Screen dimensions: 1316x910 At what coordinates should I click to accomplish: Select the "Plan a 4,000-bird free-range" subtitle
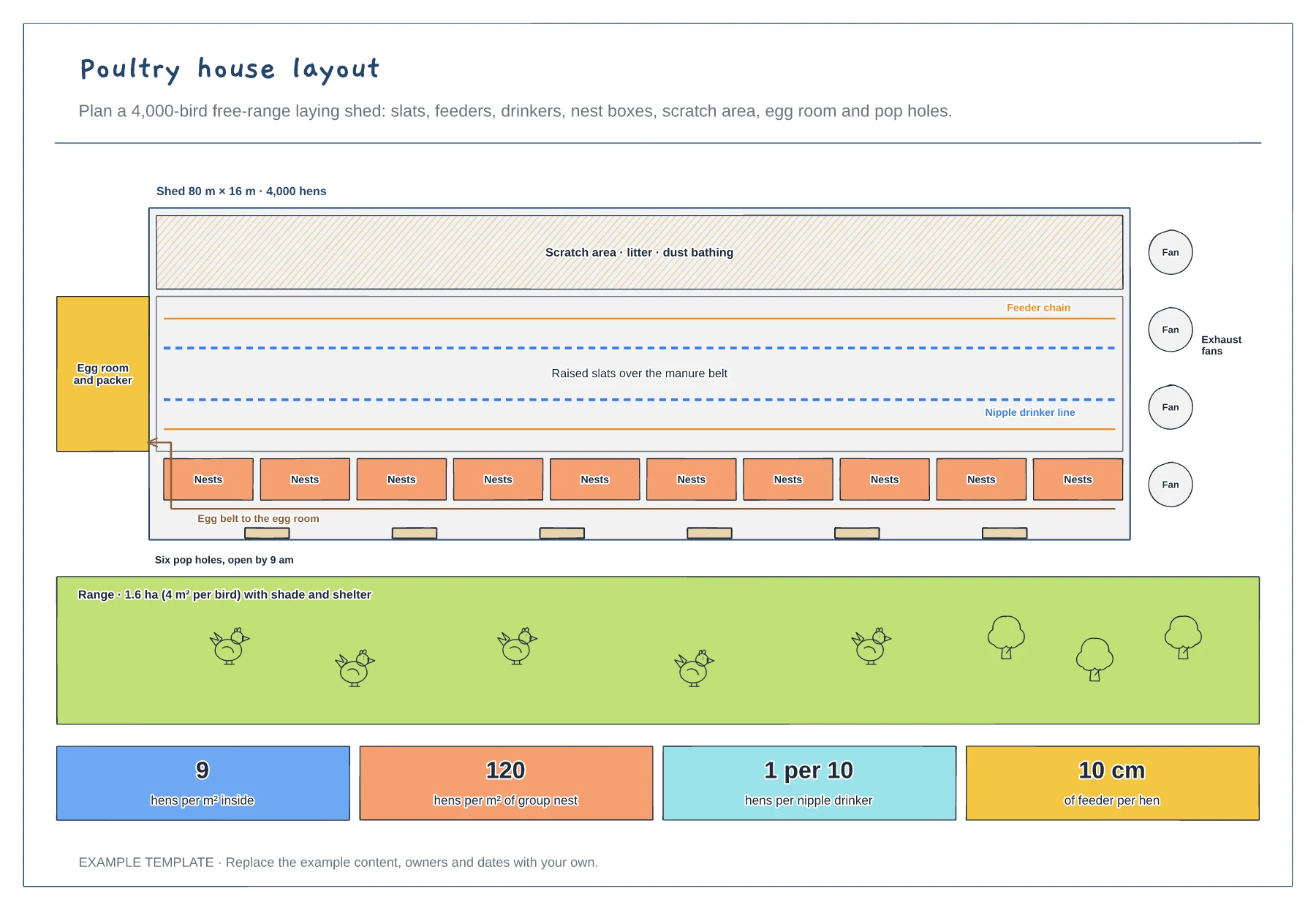pos(515,111)
